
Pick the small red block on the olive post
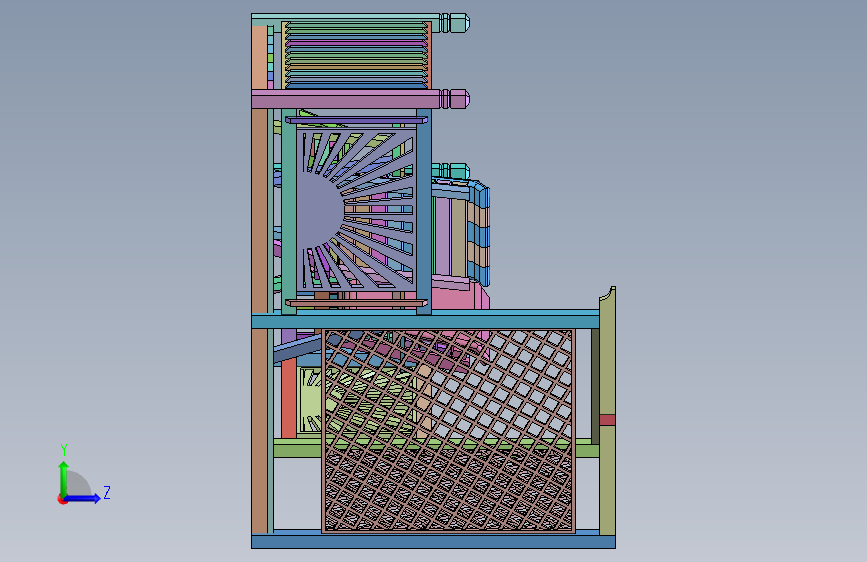pyautogui.click(x=607, y=420)
